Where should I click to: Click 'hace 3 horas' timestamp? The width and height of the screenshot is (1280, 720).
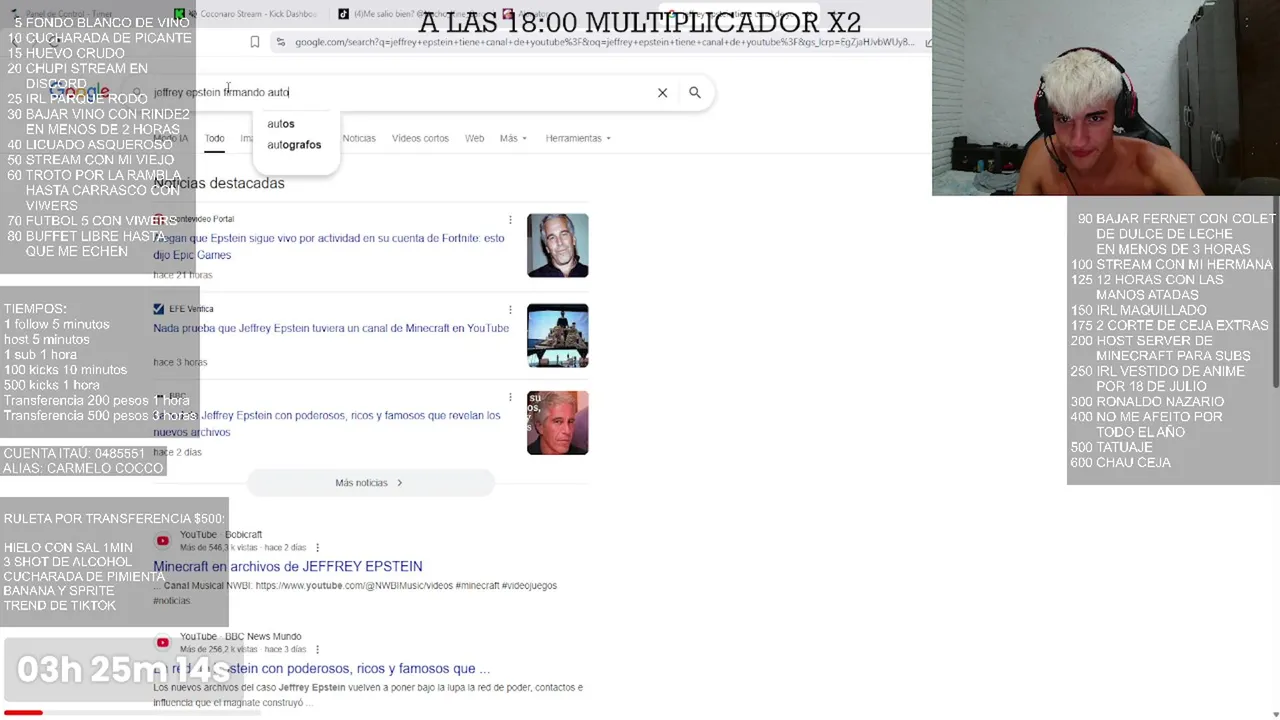click(180, 362)
